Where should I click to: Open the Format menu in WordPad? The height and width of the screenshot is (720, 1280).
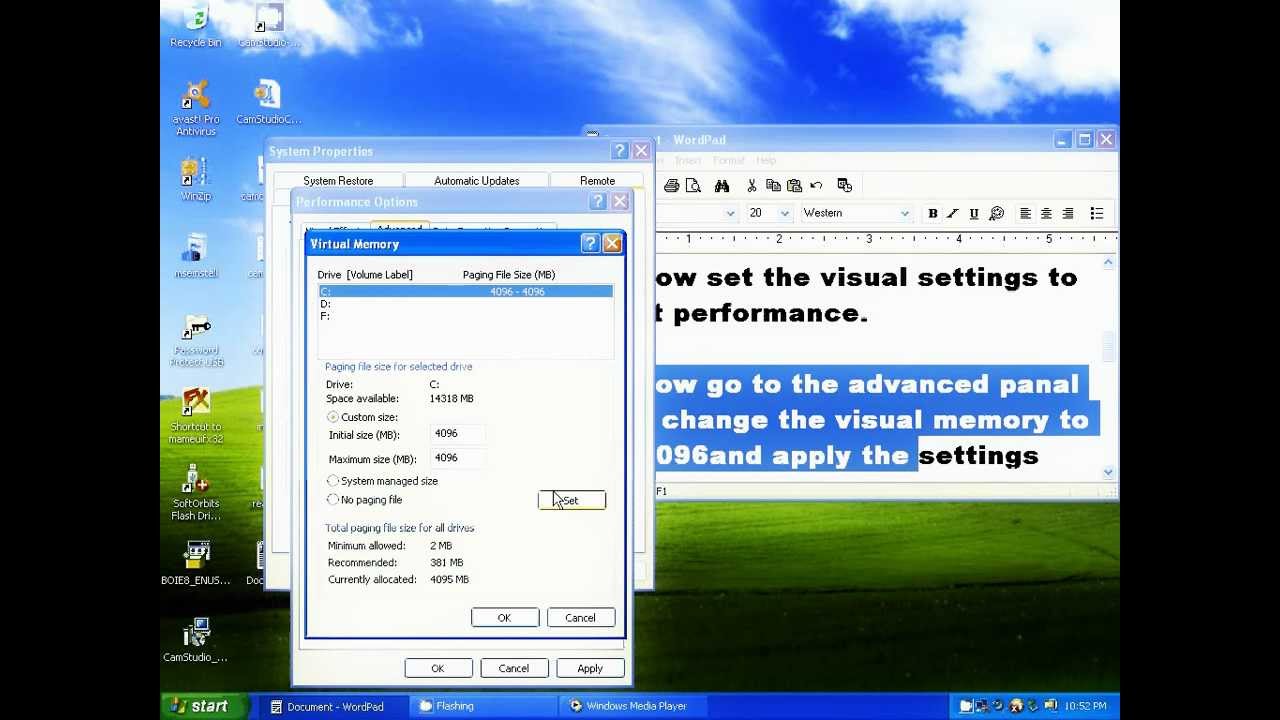coord(729,160)
